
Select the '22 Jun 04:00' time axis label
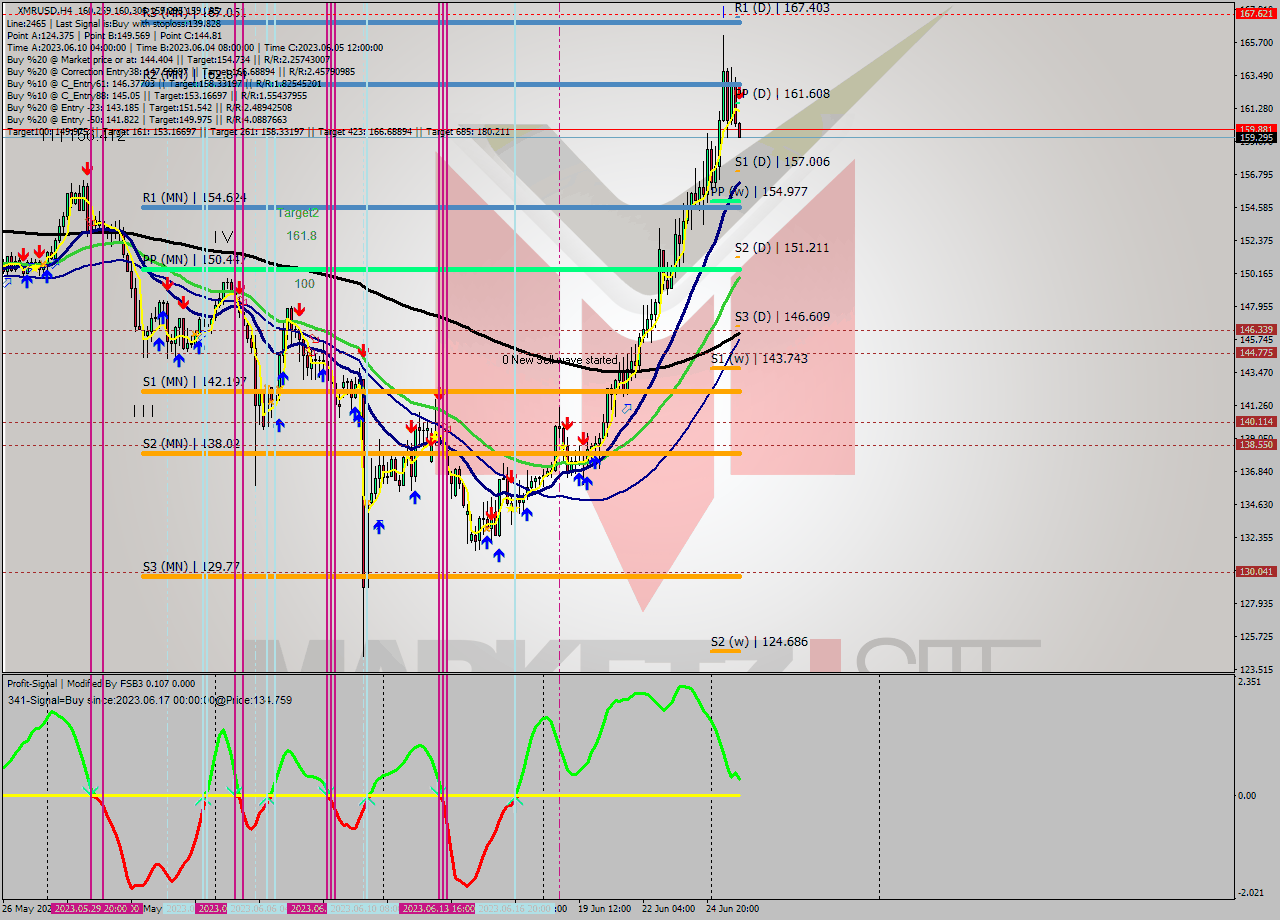669,909
